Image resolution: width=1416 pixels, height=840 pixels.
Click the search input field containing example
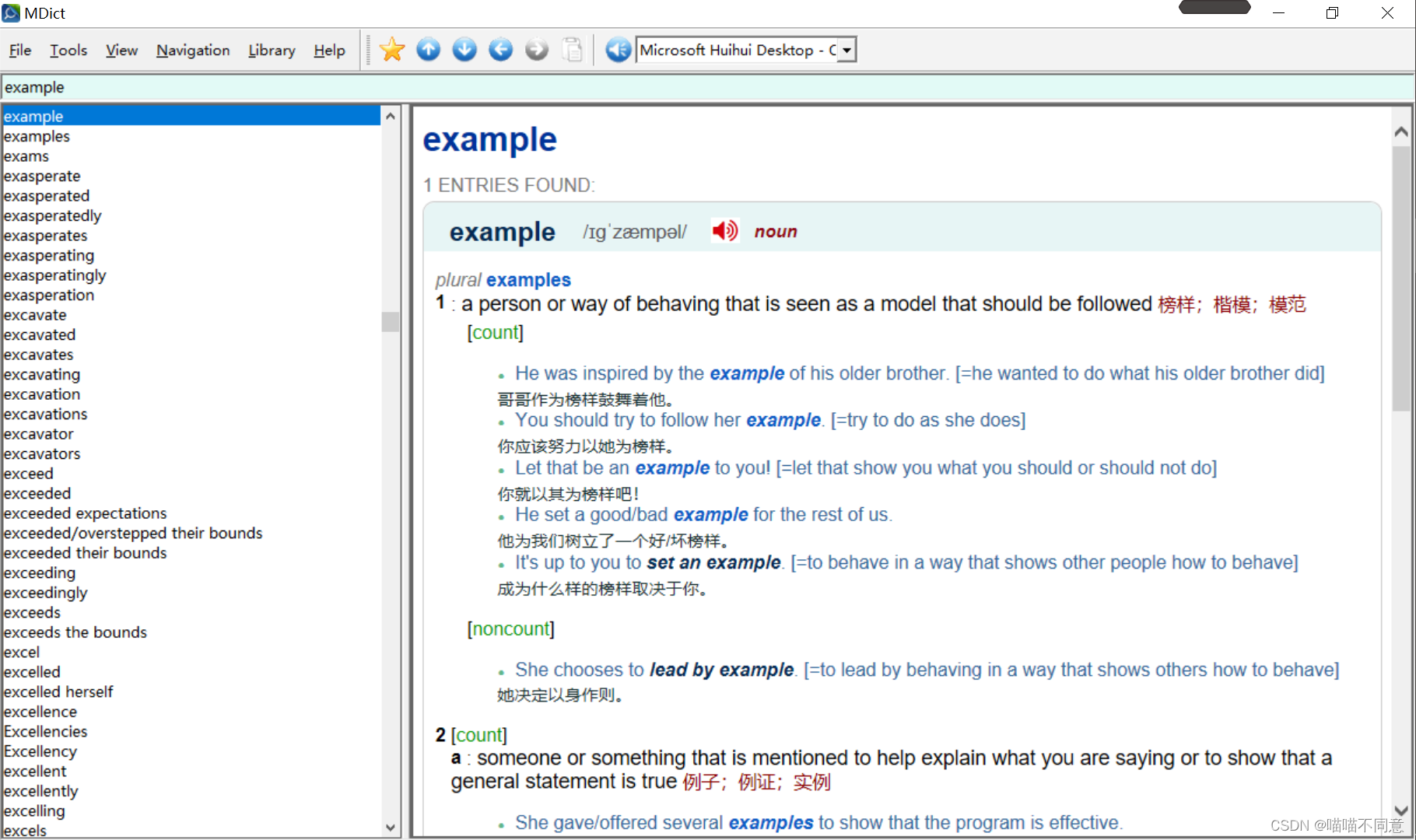(706, 87)
